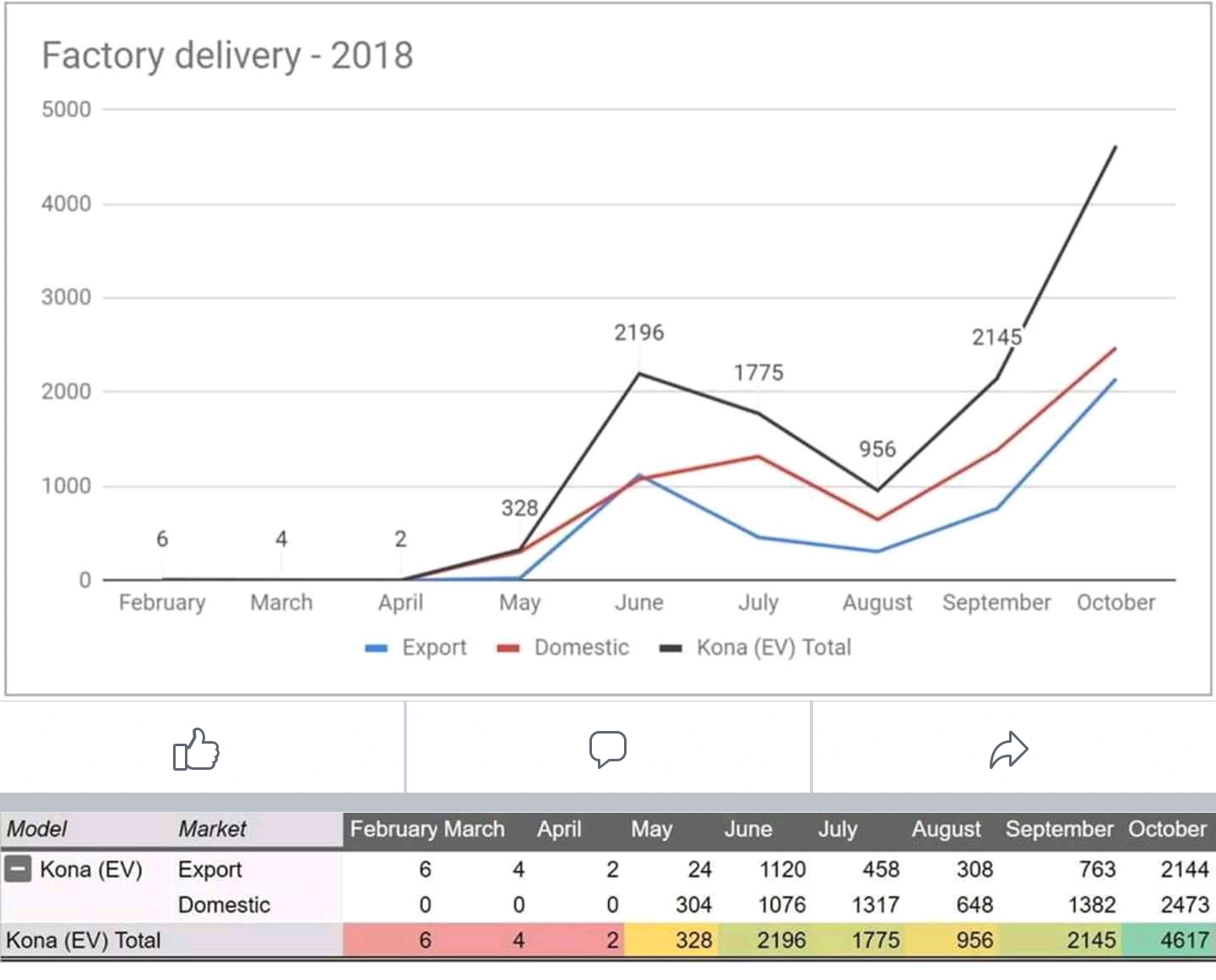Click total October cell 4617
1216x980 pixels.
(1185, 940)
